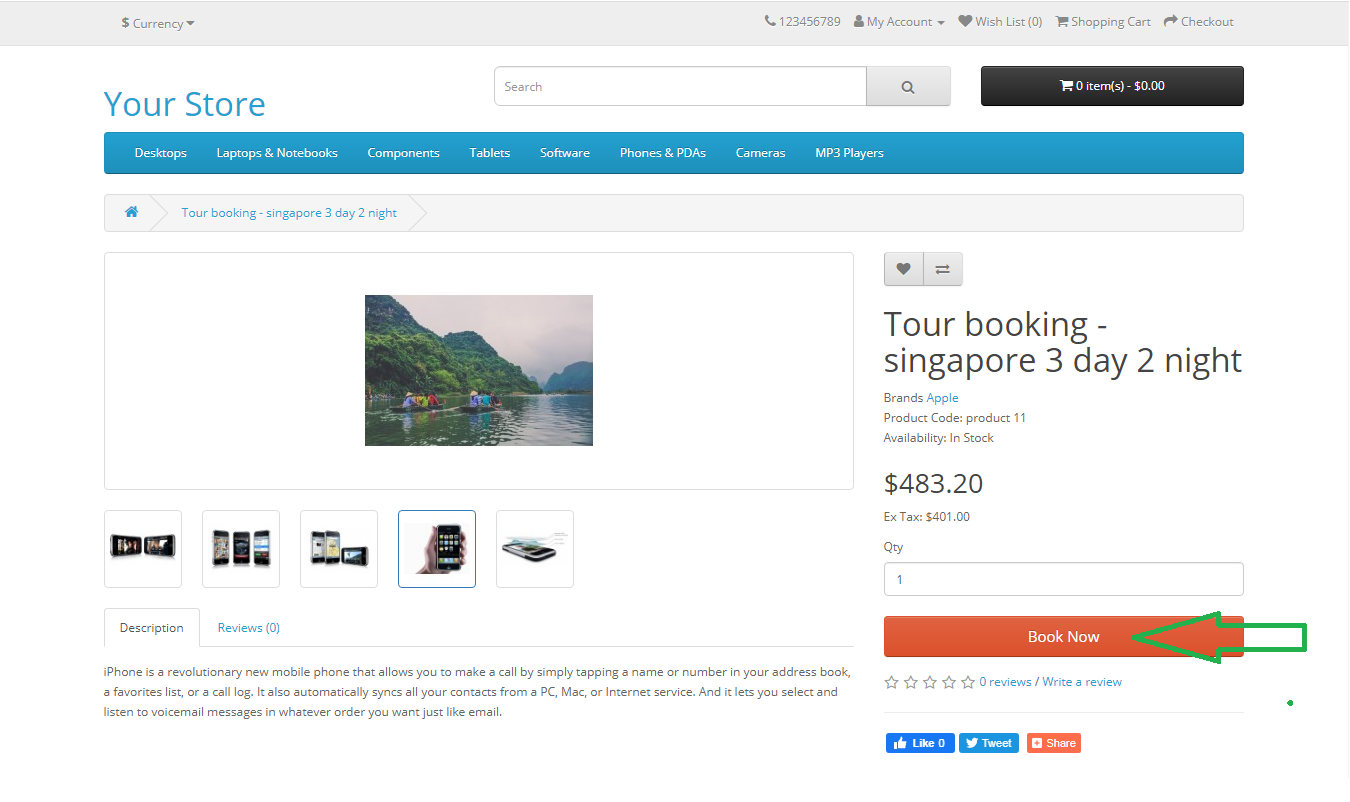The width and height of the screenshot is (1350, 802).
Task: Select the hand-holding-iPhone thumbnail
Action: click(x=437, y=549)
